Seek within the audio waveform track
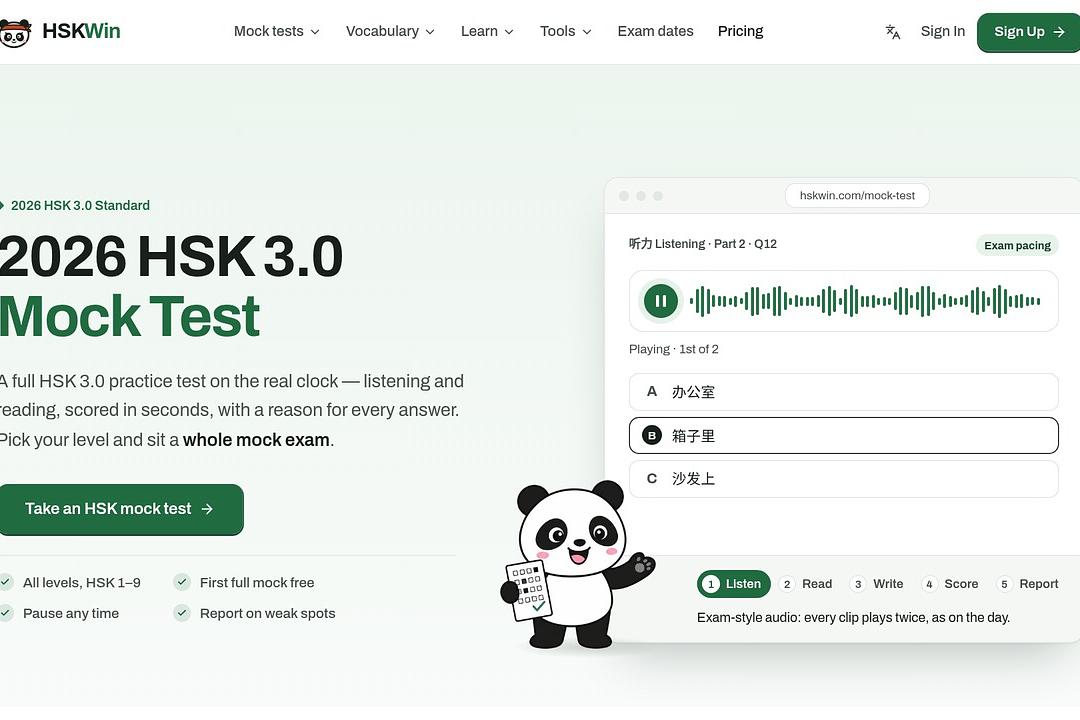Image resolution: width=1080 pixels, height=720 pixels. (x=865, y=301)
